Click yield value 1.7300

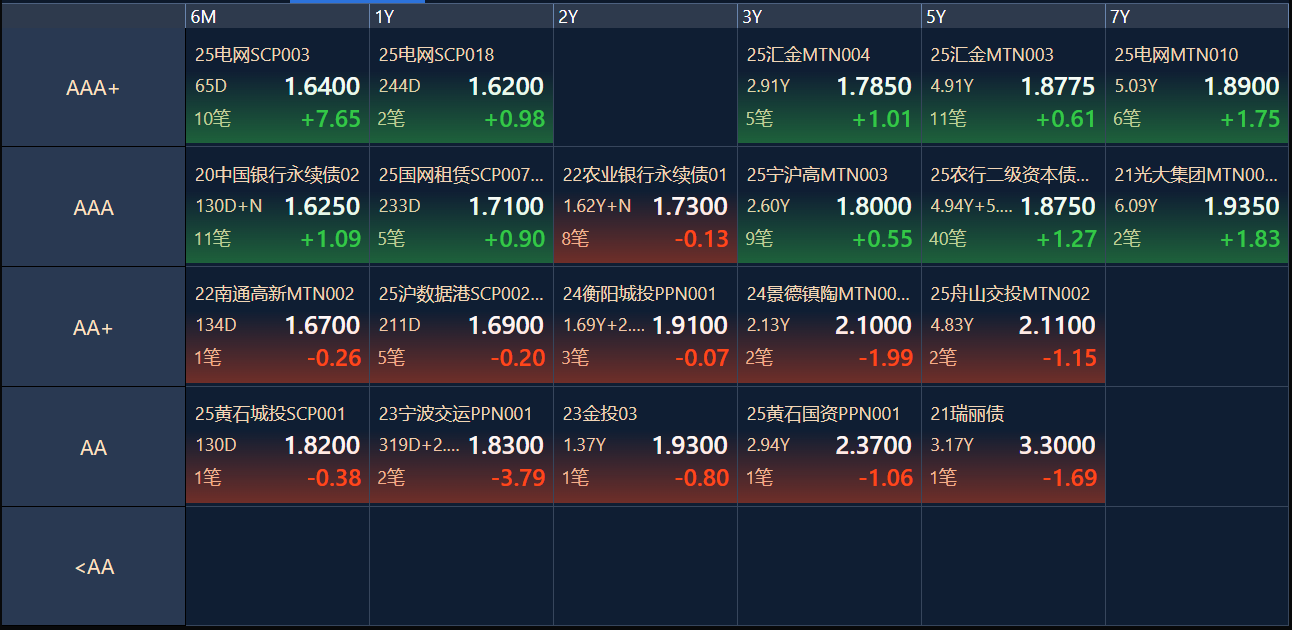tap(690, 207)
